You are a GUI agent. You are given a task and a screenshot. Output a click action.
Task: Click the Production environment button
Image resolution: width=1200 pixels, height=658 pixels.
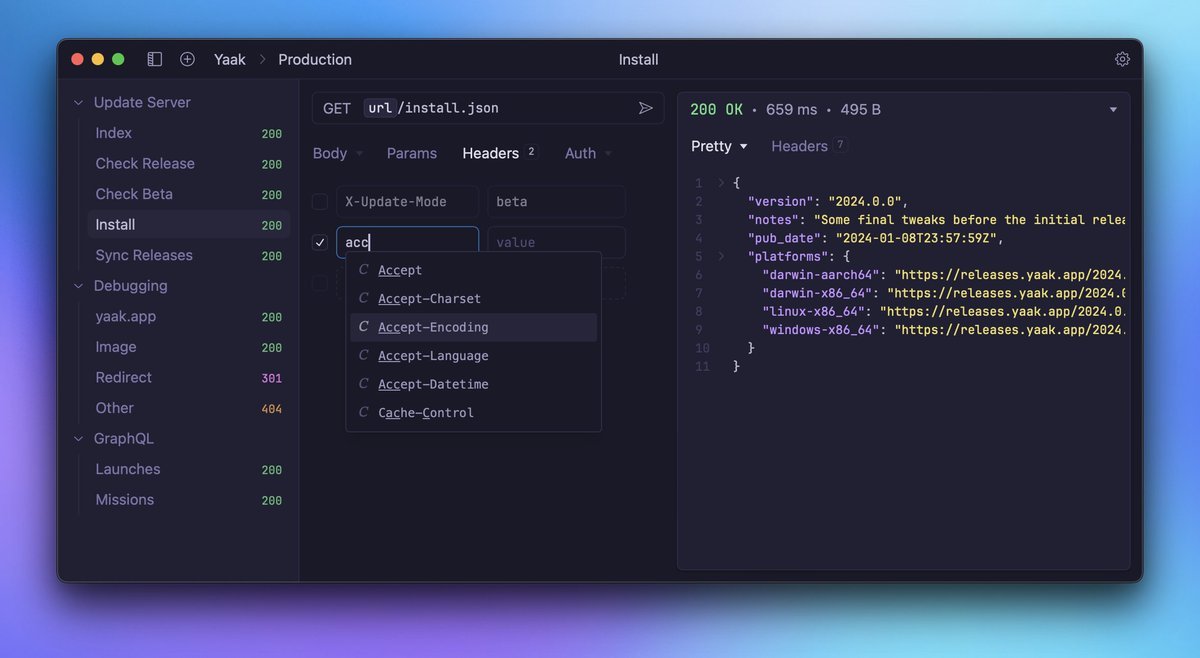coord(315,59)
